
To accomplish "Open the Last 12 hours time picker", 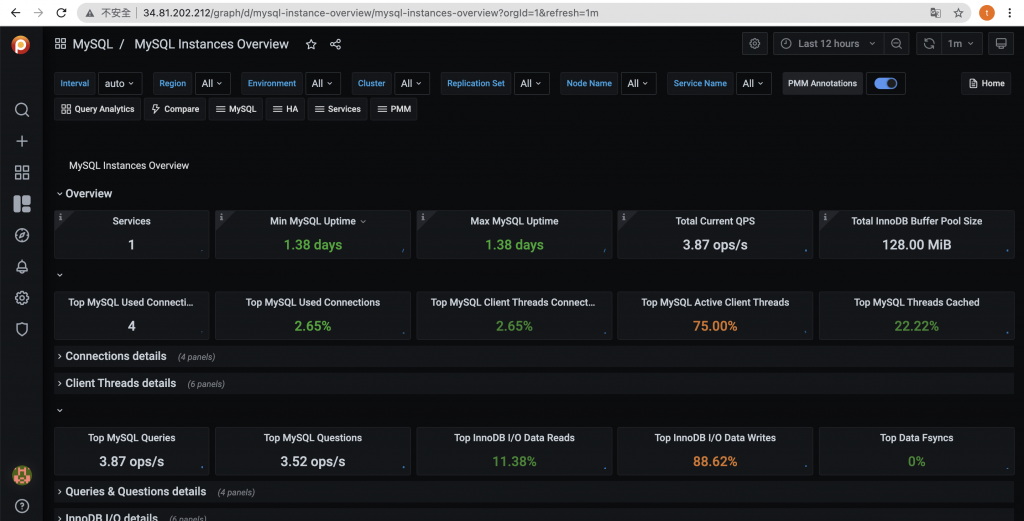I will click(828, 44).
